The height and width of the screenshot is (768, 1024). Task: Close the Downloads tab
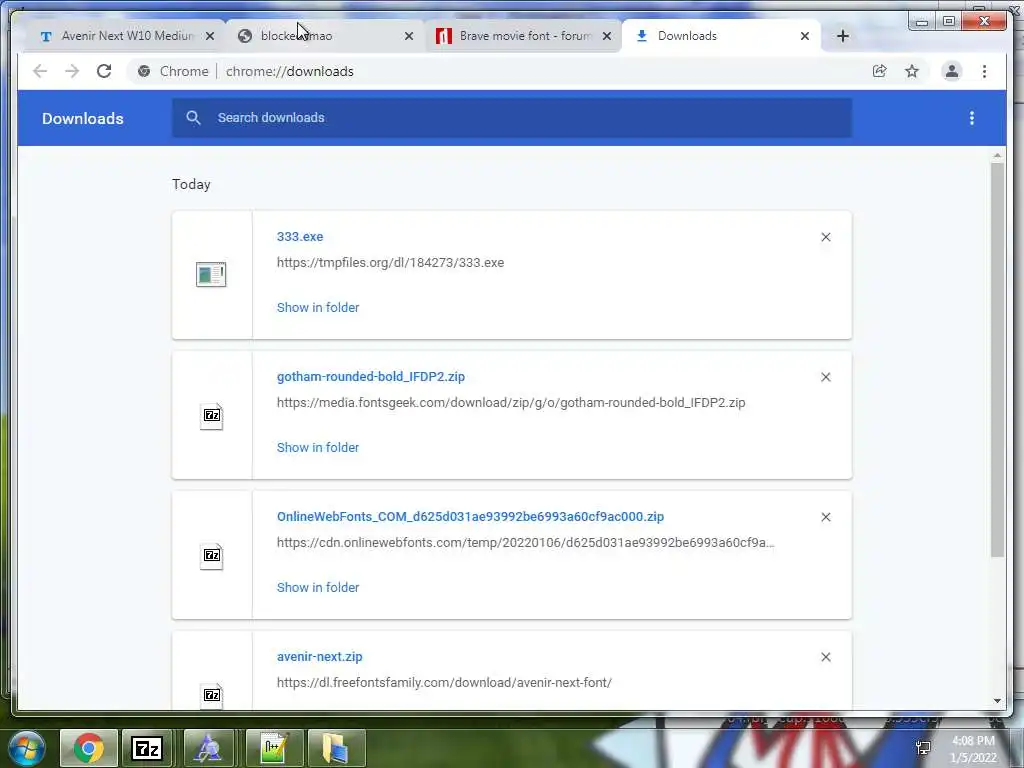coord(805,36)
